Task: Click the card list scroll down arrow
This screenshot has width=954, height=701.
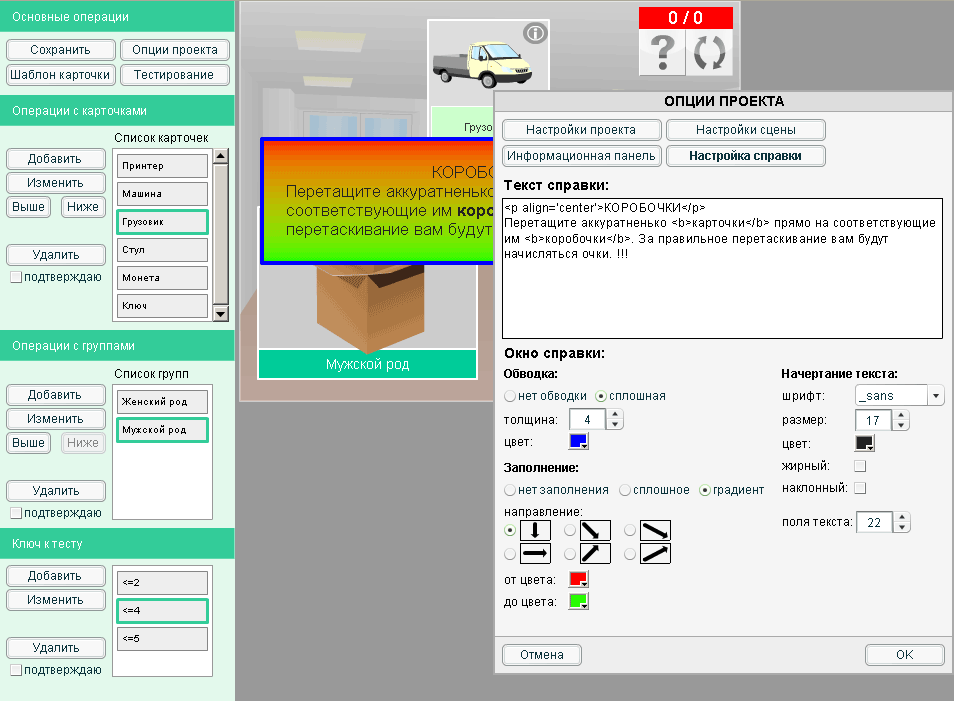Action: pyautogui.click(x=221, y=314)
